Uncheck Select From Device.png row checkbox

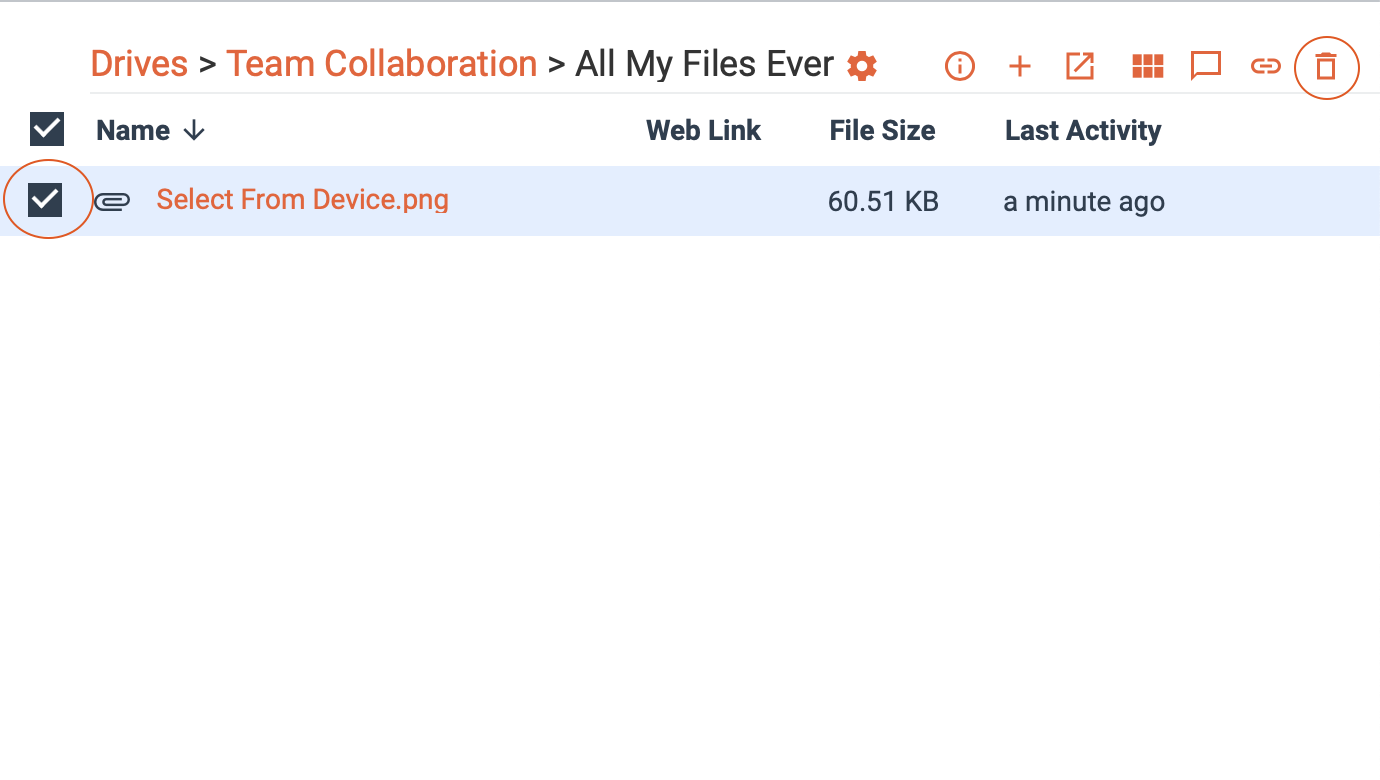click(x=46, y=200)
